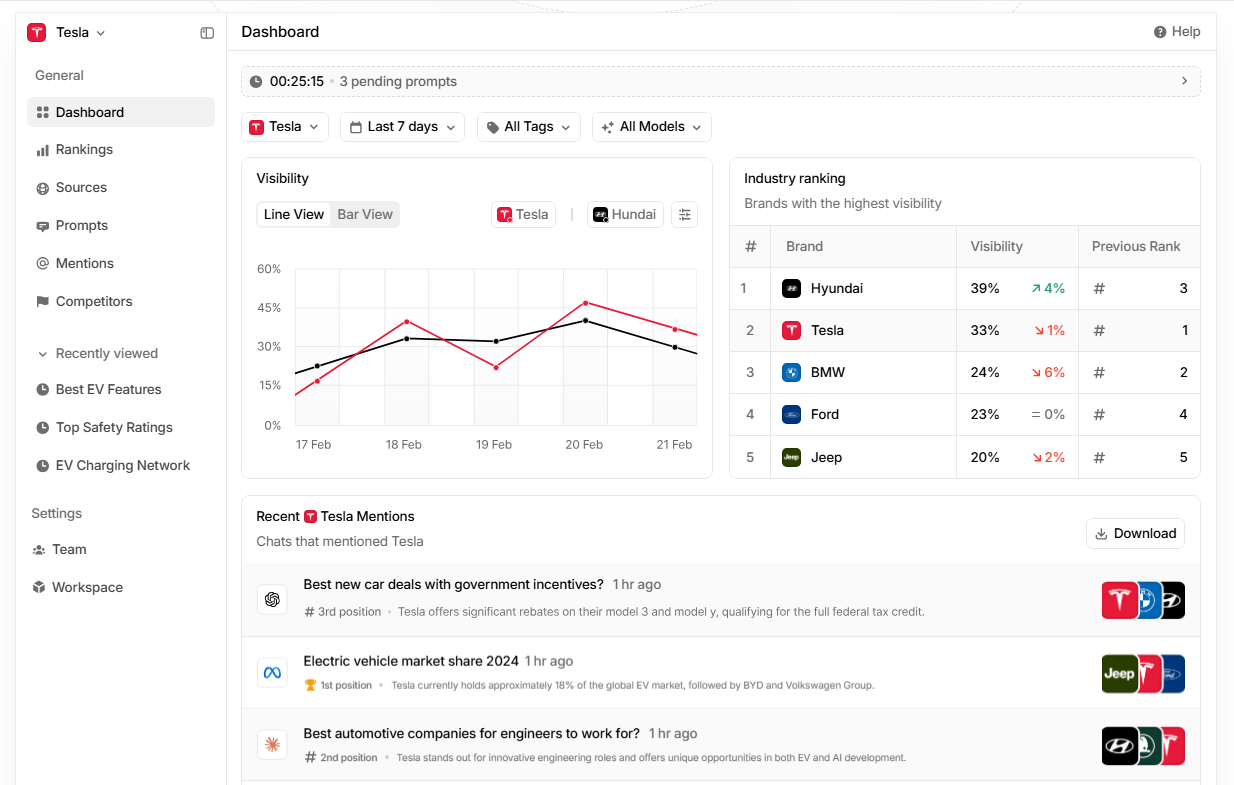
Task: Click Tesla logo thumbnail in government incentives row
Action: pos(1119,600)
